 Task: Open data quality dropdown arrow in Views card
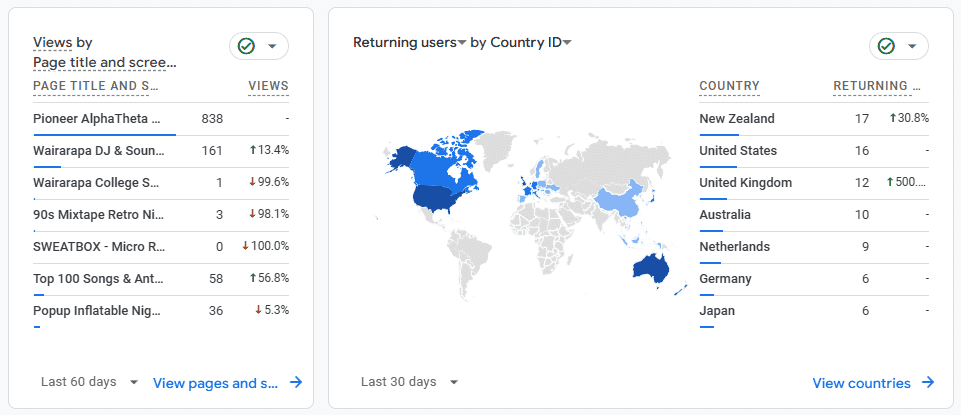coord(273,47)
